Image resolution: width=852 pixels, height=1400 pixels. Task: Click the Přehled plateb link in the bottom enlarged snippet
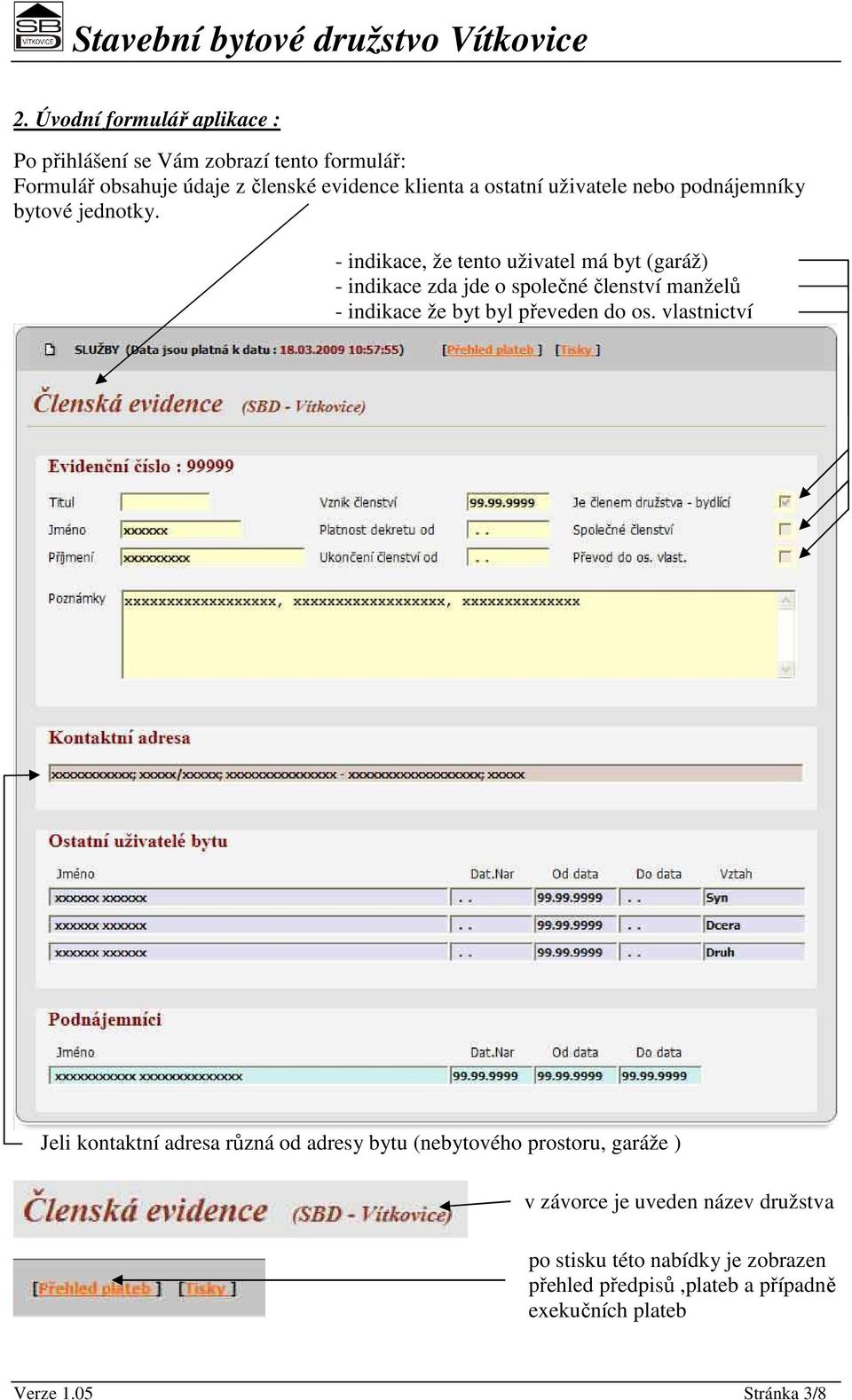[x=97, y=1288]
